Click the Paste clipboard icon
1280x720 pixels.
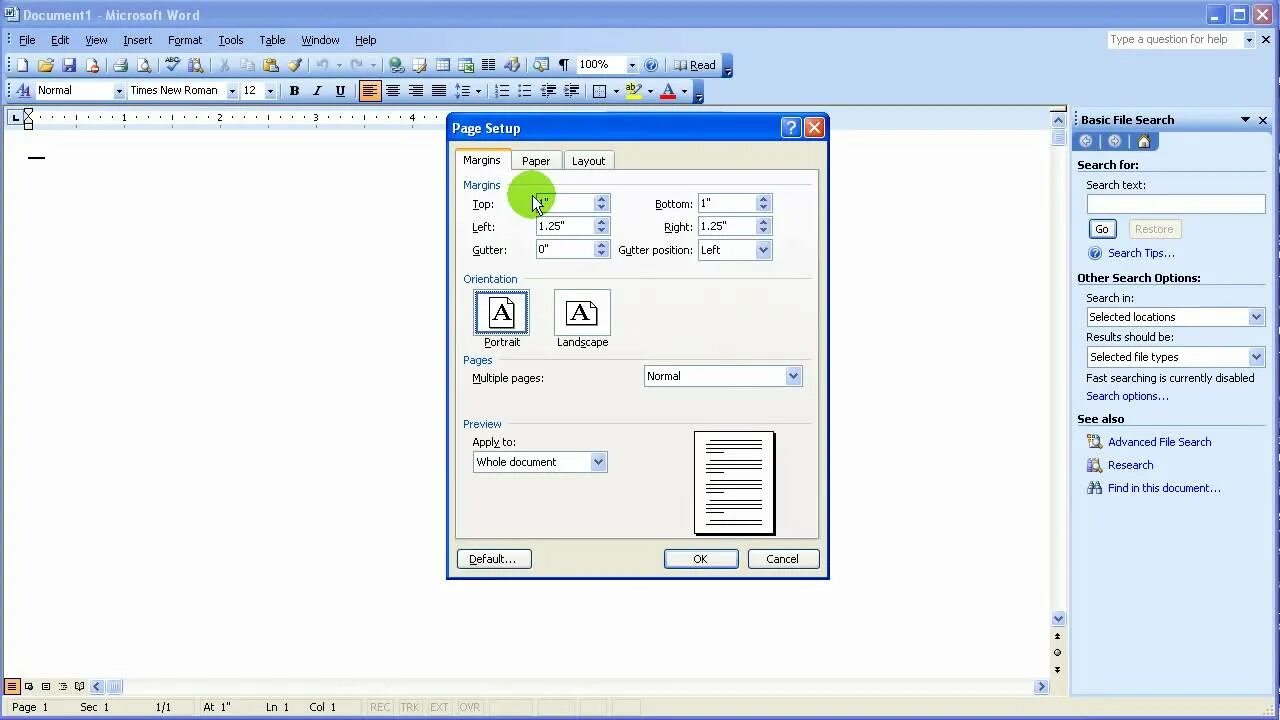(270, 65)
